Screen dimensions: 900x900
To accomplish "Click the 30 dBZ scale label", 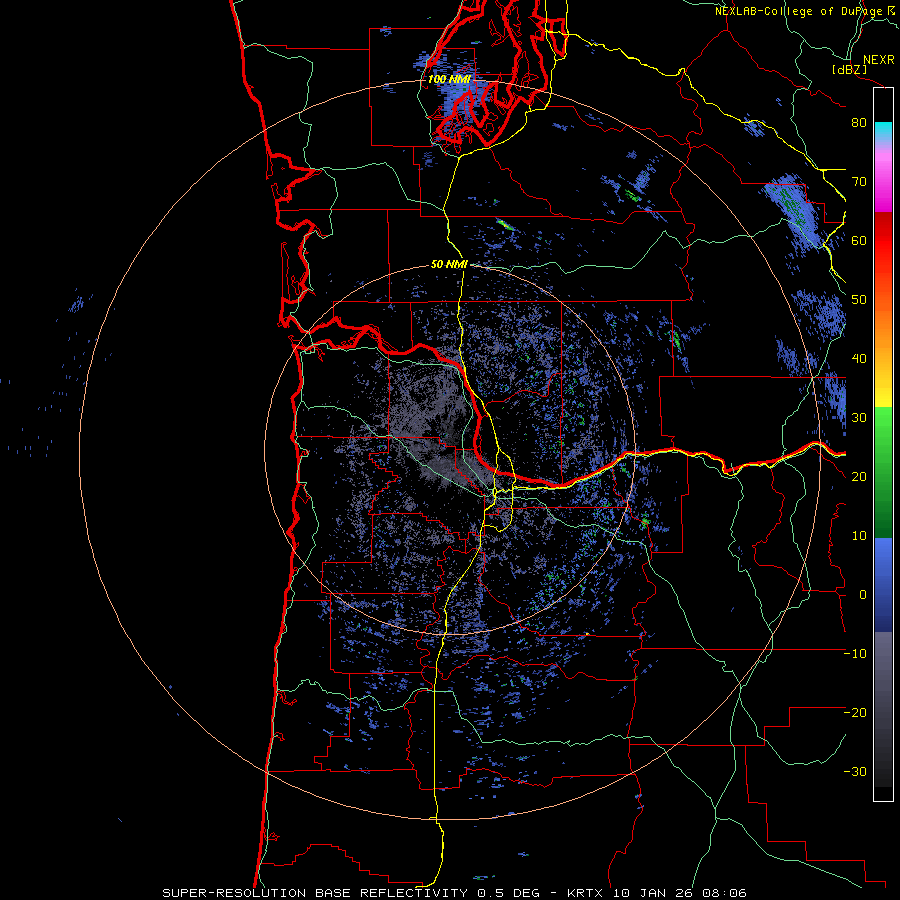I will pos(859,418).
